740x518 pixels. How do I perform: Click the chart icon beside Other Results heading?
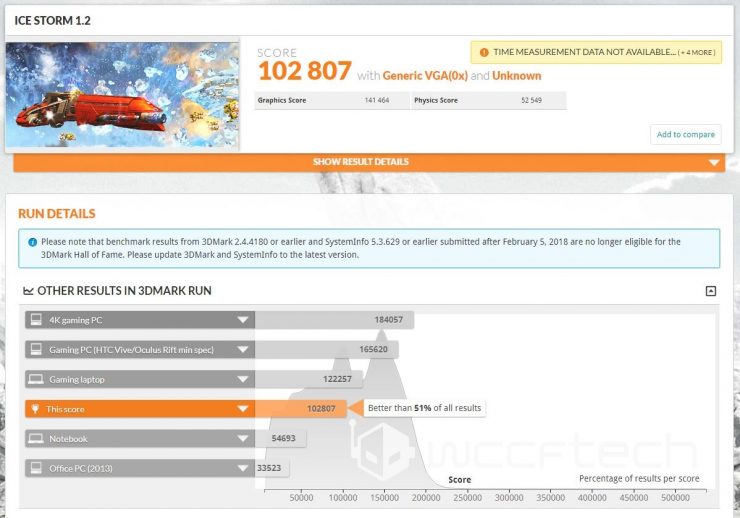click(x=28, y=291)
